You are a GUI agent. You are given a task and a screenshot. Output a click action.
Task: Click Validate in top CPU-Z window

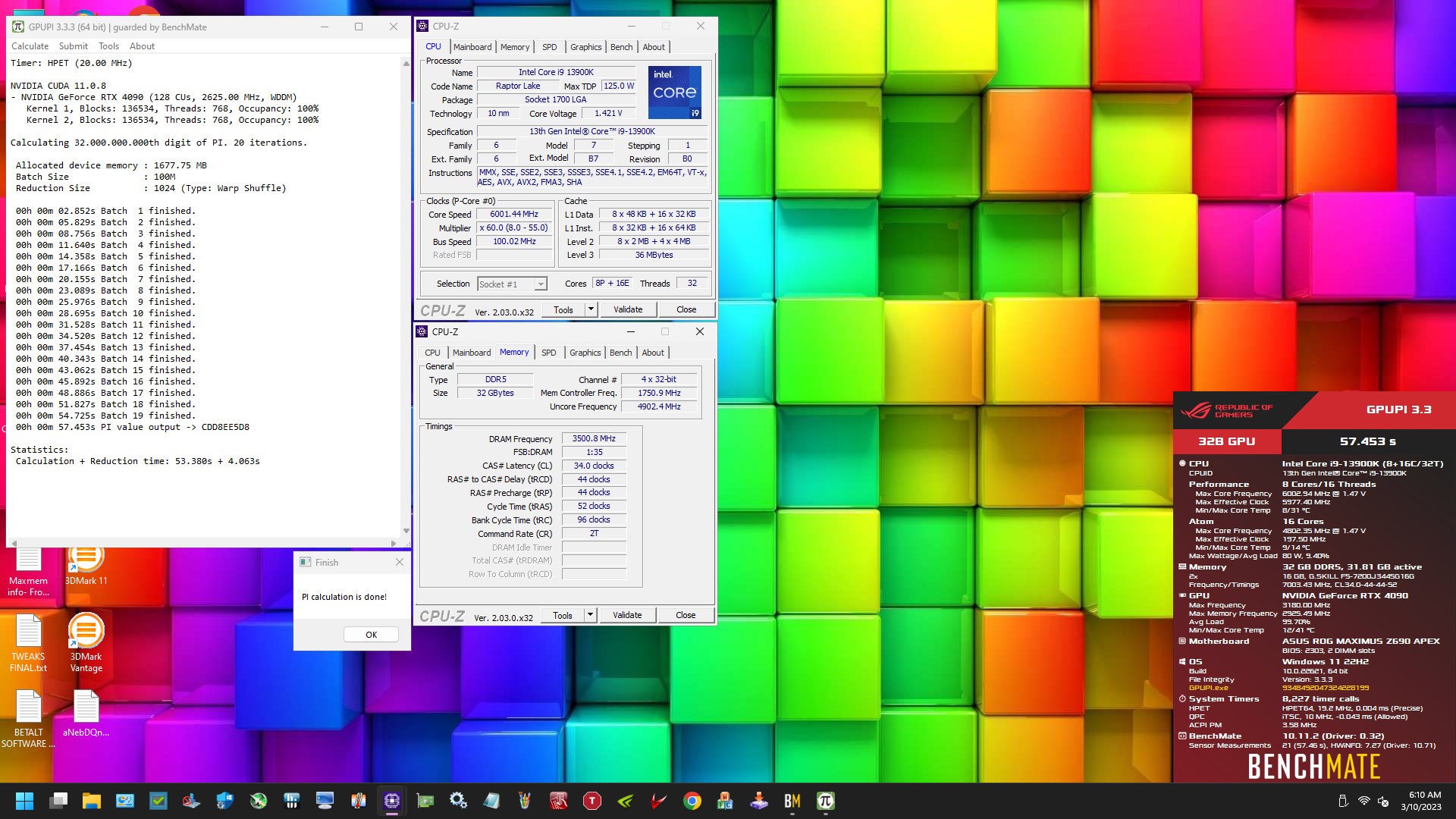pyautogui.click(x=628, y=309)
